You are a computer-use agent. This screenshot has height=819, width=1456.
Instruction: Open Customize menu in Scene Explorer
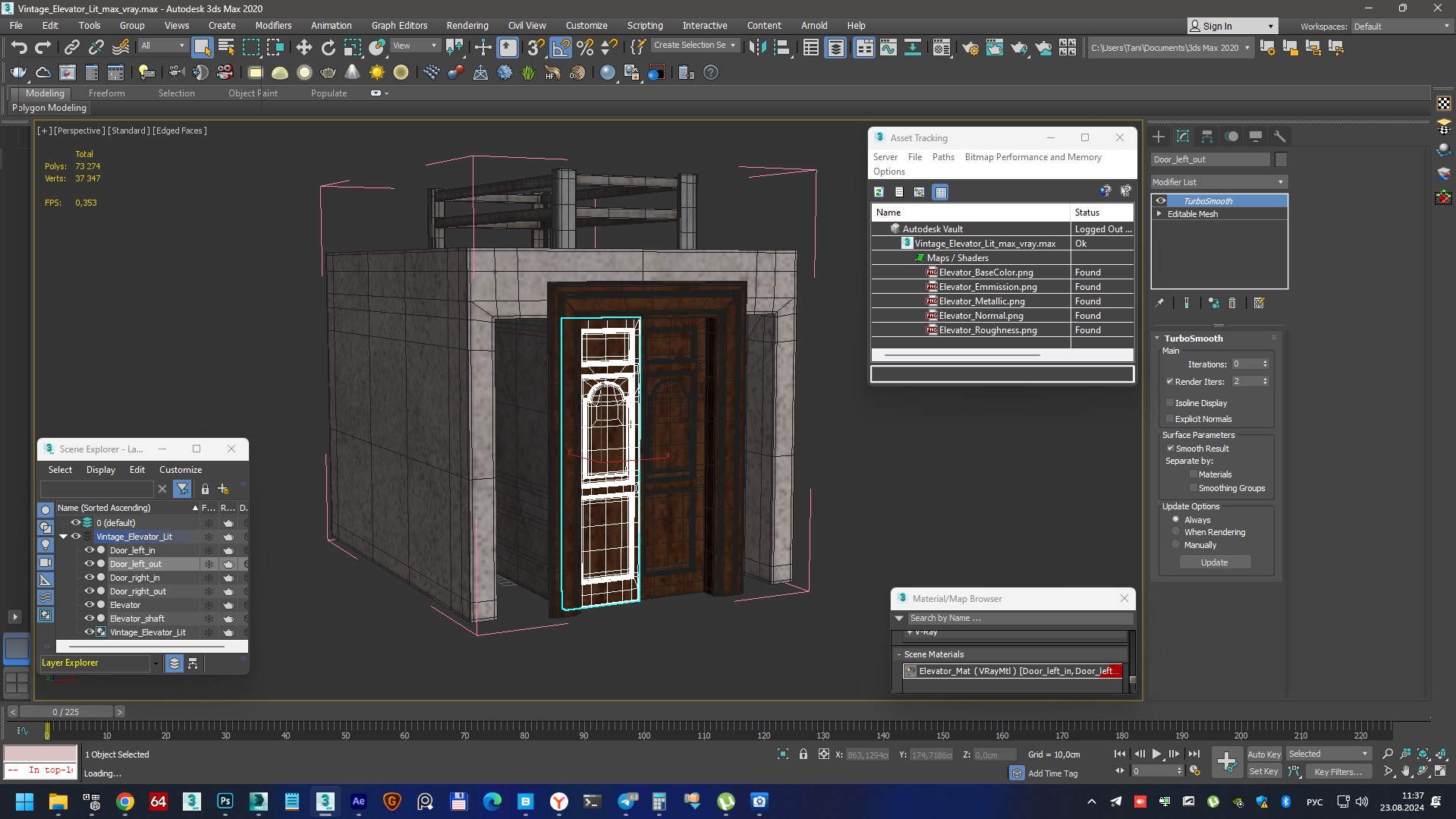click(181, 470)
